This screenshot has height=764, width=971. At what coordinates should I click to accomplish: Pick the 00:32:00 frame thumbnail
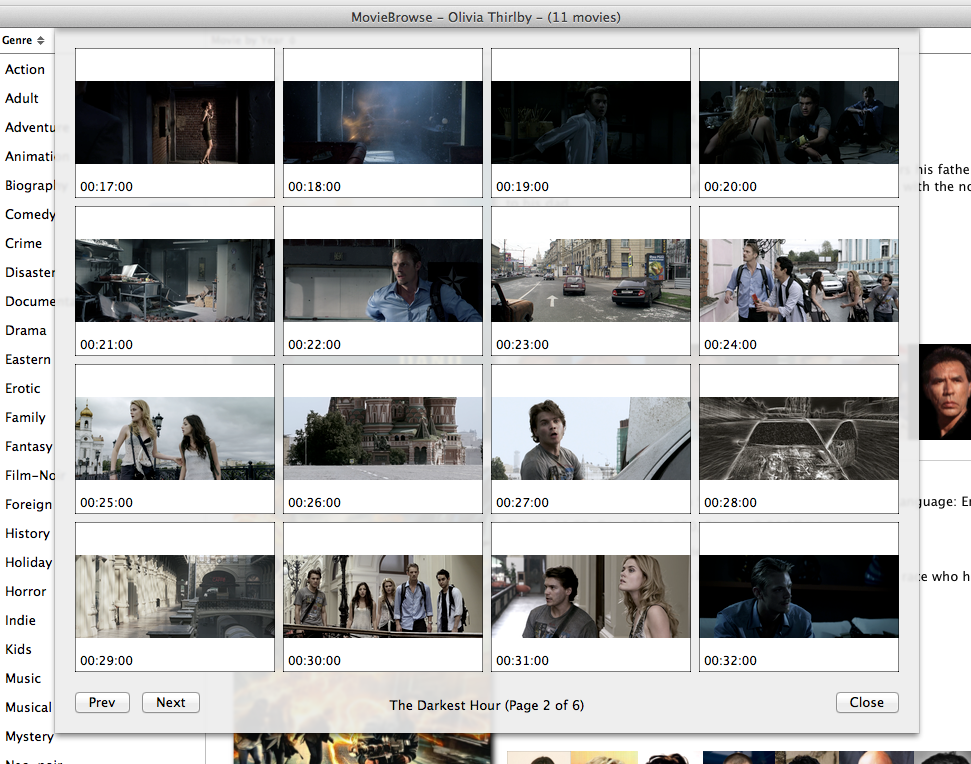[x=799, y=596]
